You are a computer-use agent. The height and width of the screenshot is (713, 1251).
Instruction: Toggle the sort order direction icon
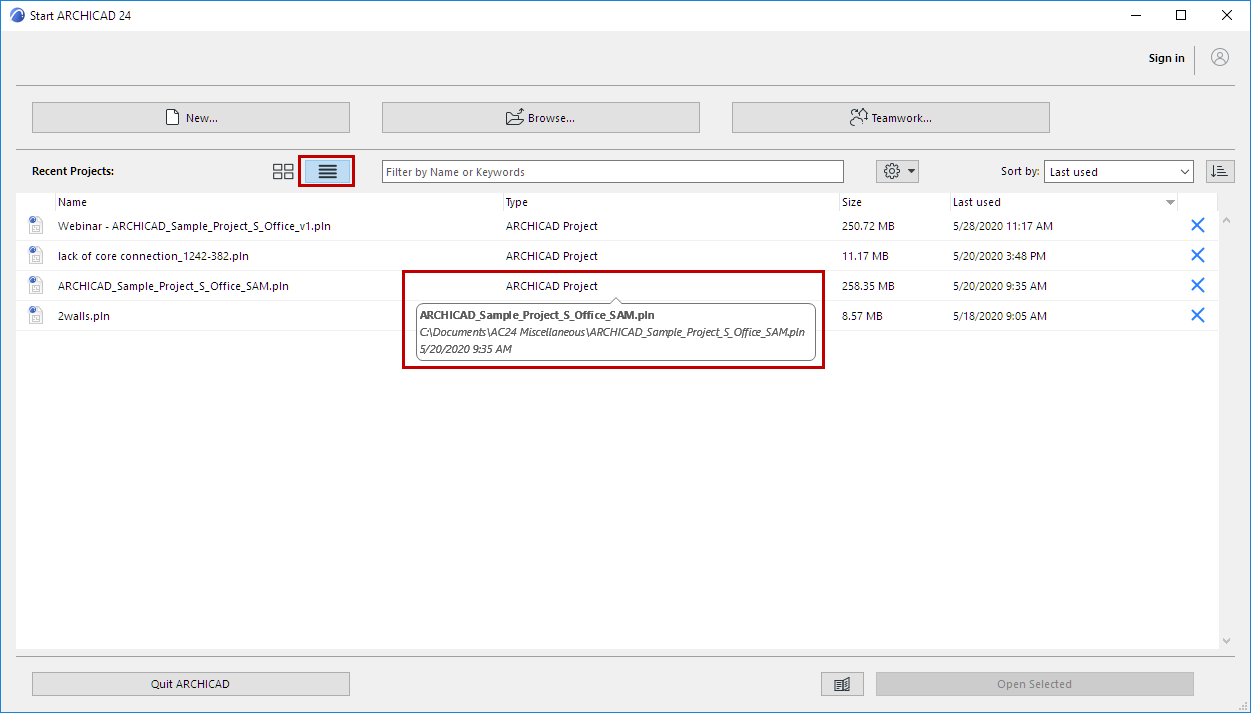coord(1220,172)
